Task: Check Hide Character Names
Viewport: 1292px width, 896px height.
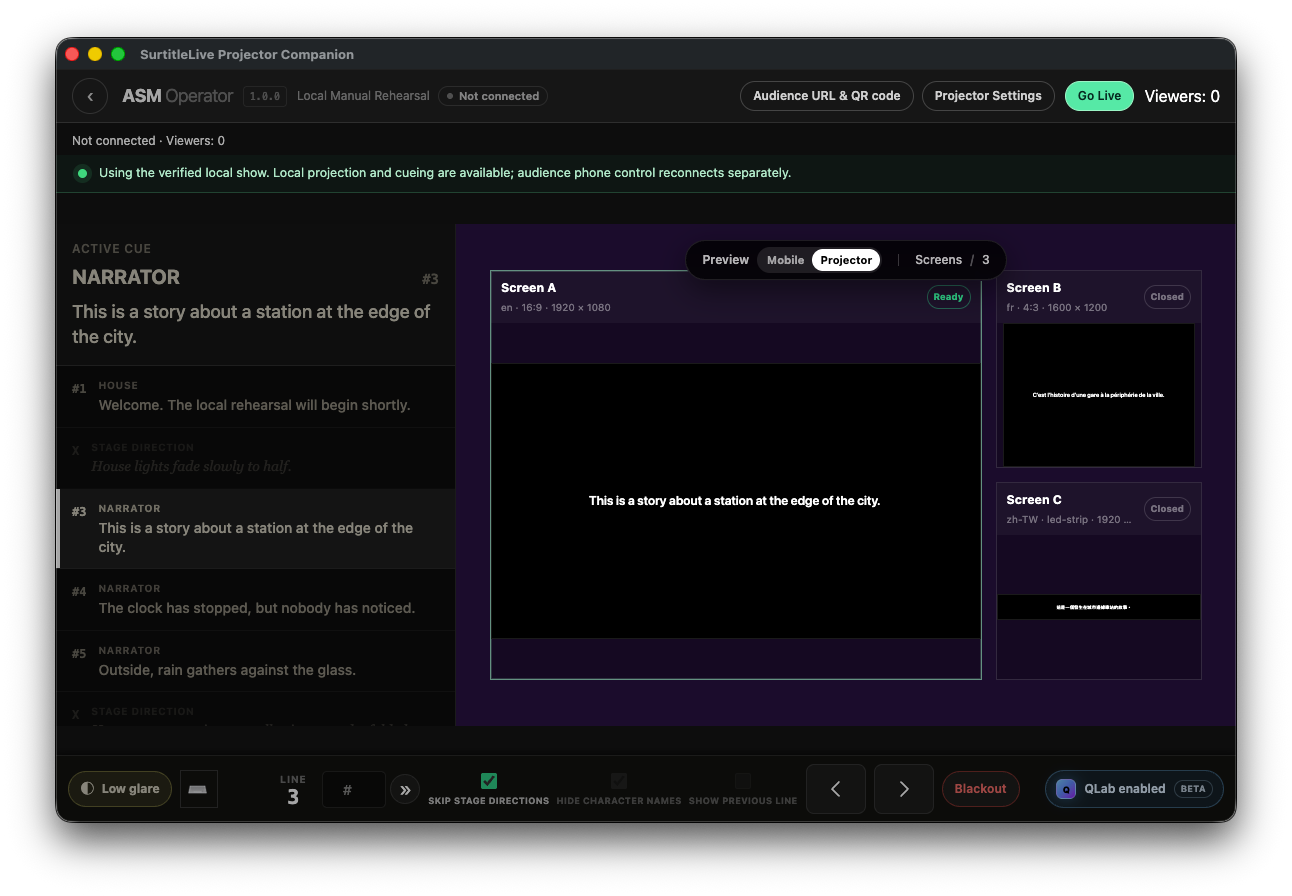Action: pos(619,781)
